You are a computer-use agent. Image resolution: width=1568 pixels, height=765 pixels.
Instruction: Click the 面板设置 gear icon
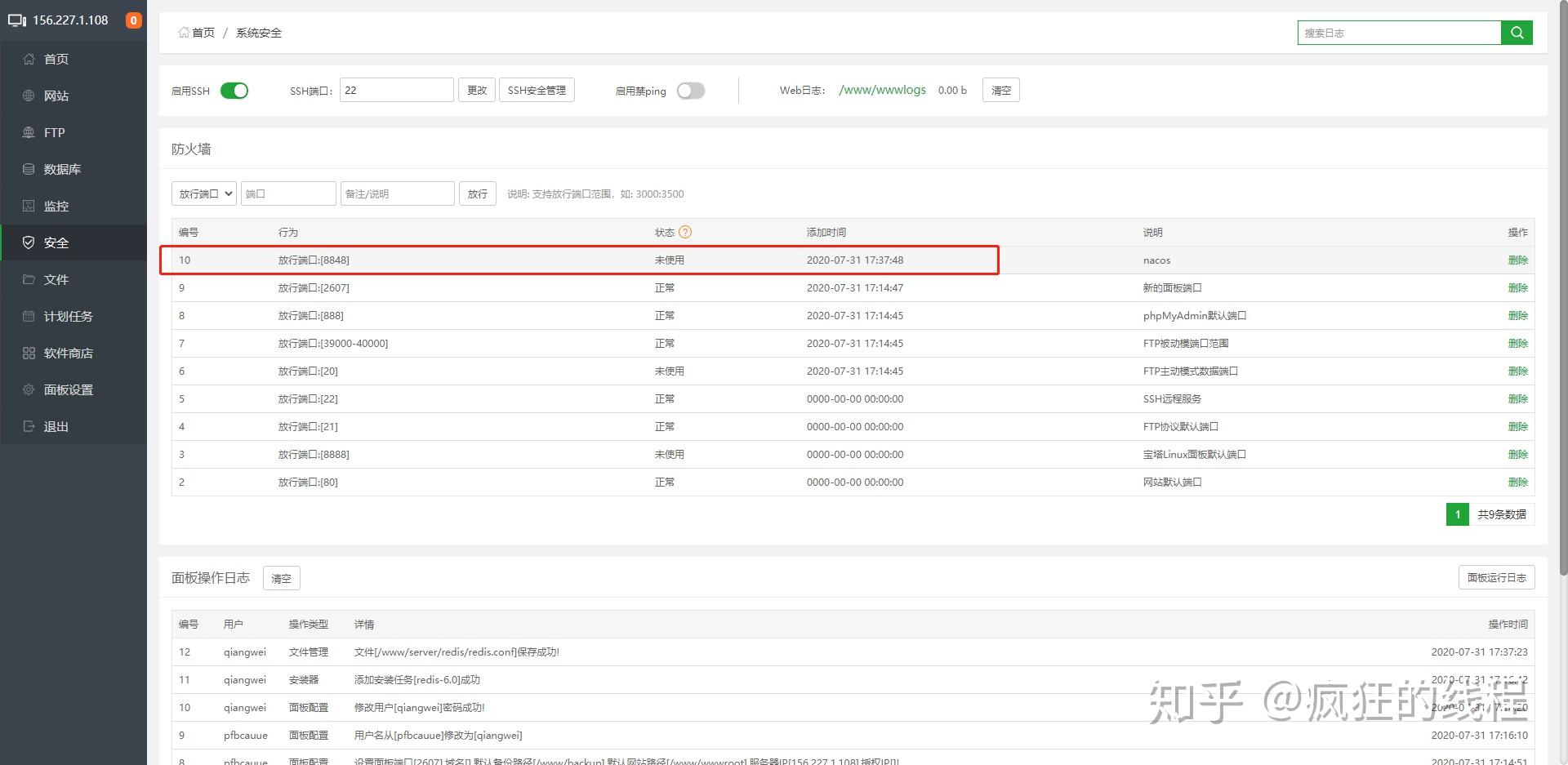[29, 389]
